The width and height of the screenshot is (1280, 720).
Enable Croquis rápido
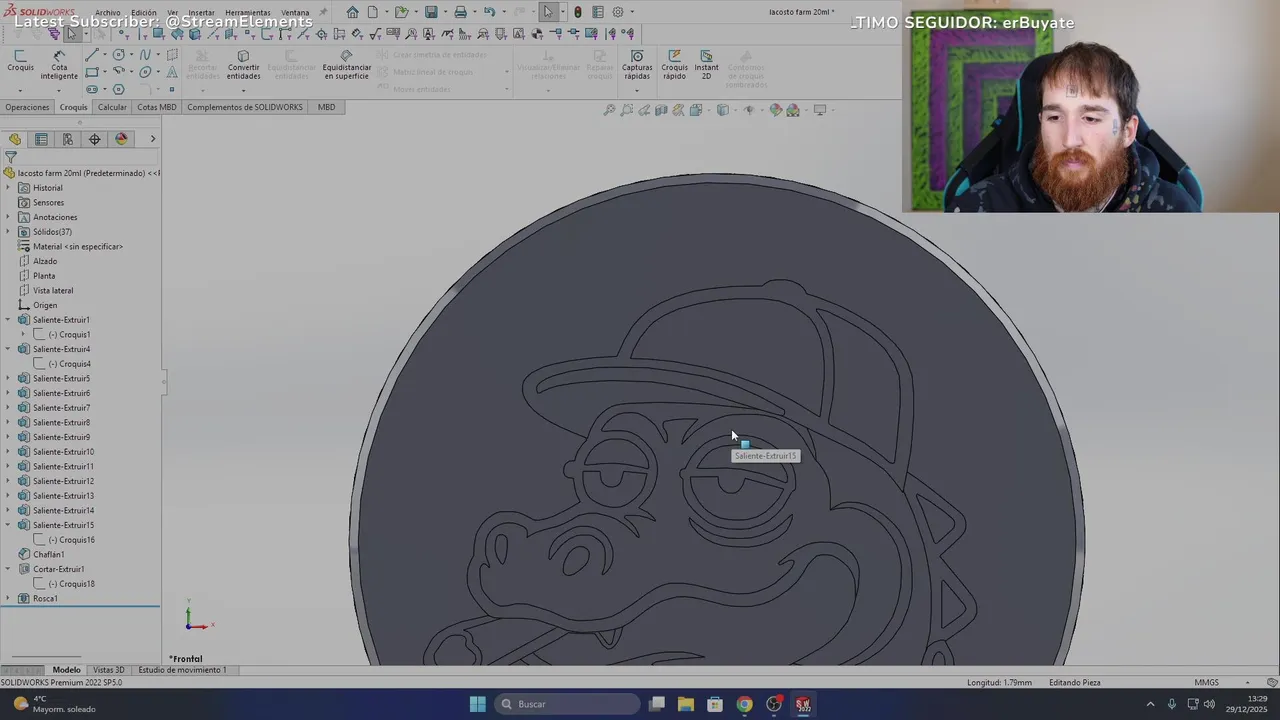pos(674,65)
